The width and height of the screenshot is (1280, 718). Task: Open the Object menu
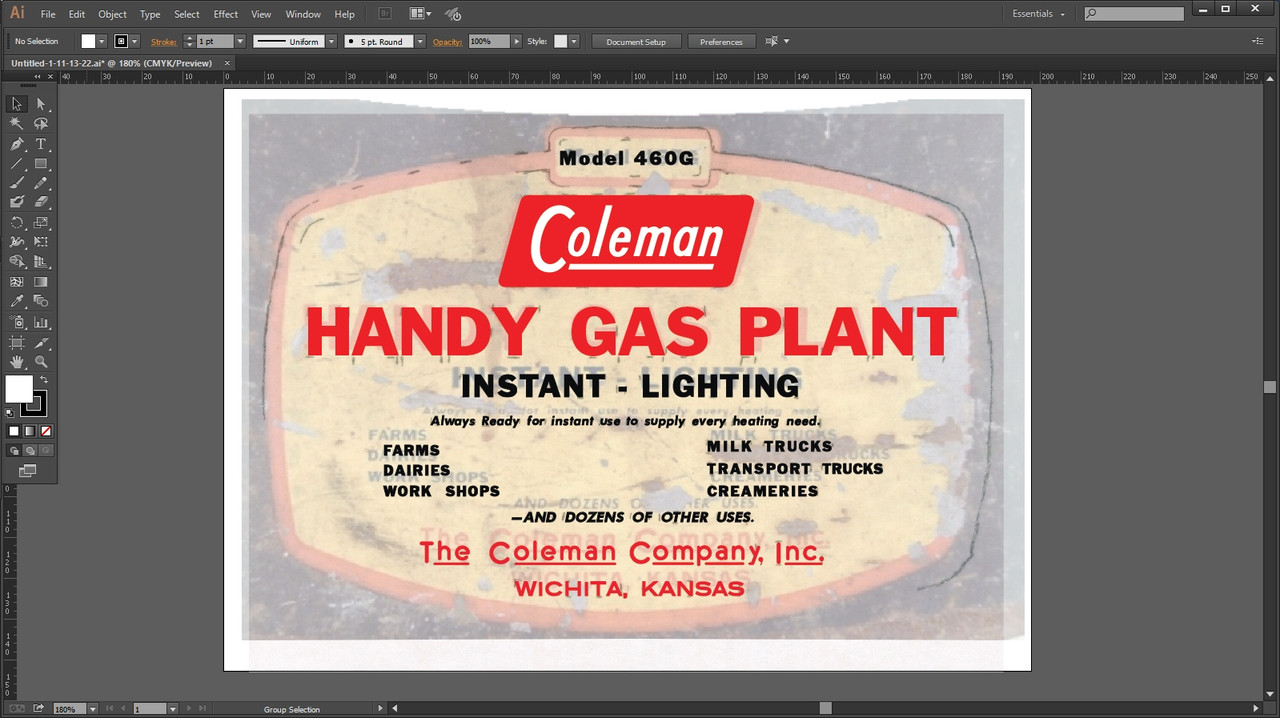(112, 14)
